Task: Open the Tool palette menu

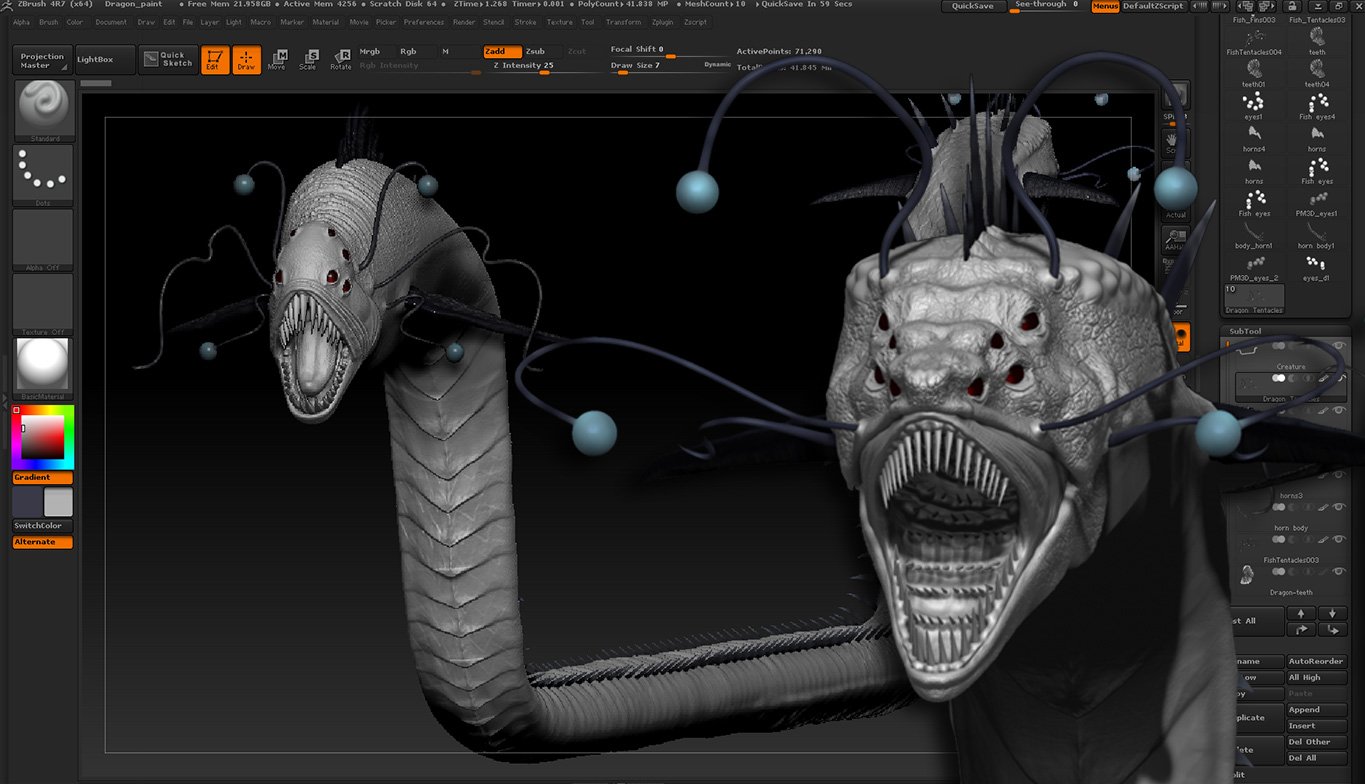Action: pyautogui.click(x=587, y=22)
